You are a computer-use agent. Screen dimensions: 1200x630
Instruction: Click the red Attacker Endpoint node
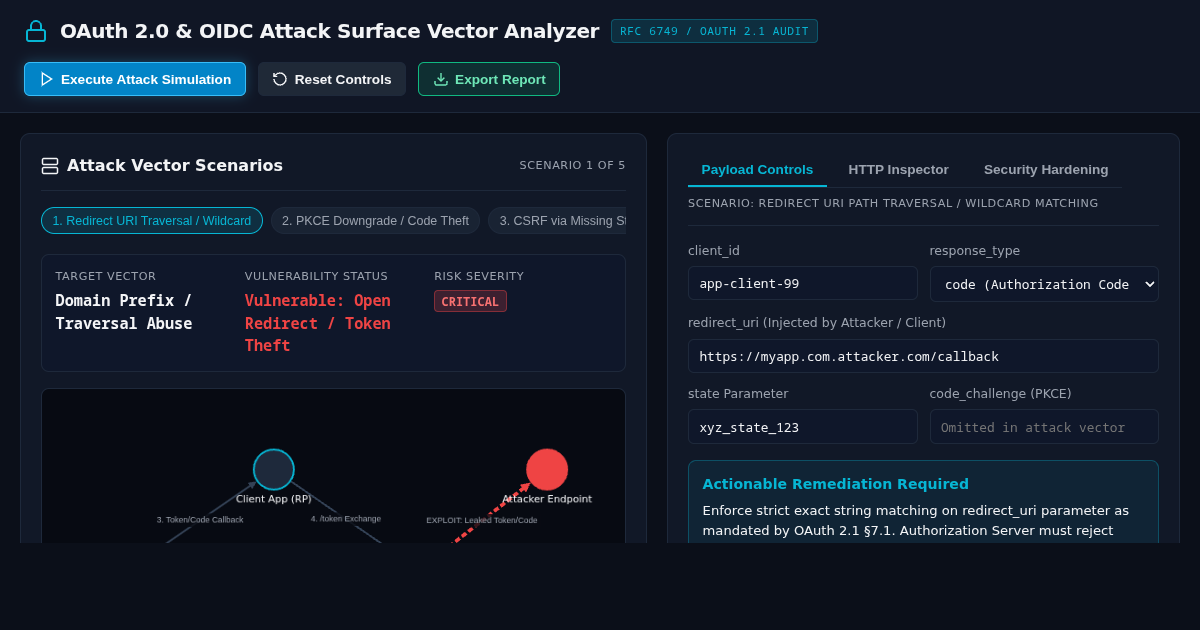click(547, 469)
